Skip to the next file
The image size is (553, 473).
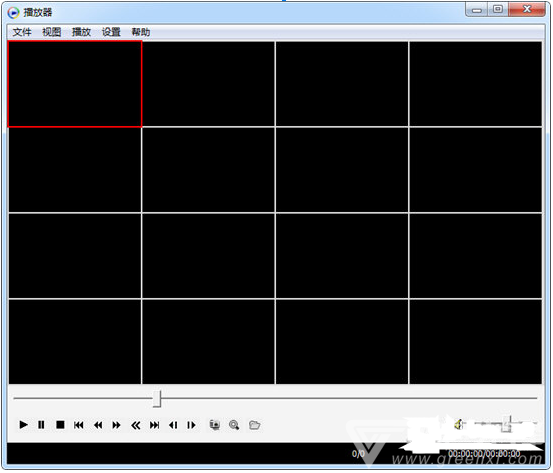[x=154, y=425]
